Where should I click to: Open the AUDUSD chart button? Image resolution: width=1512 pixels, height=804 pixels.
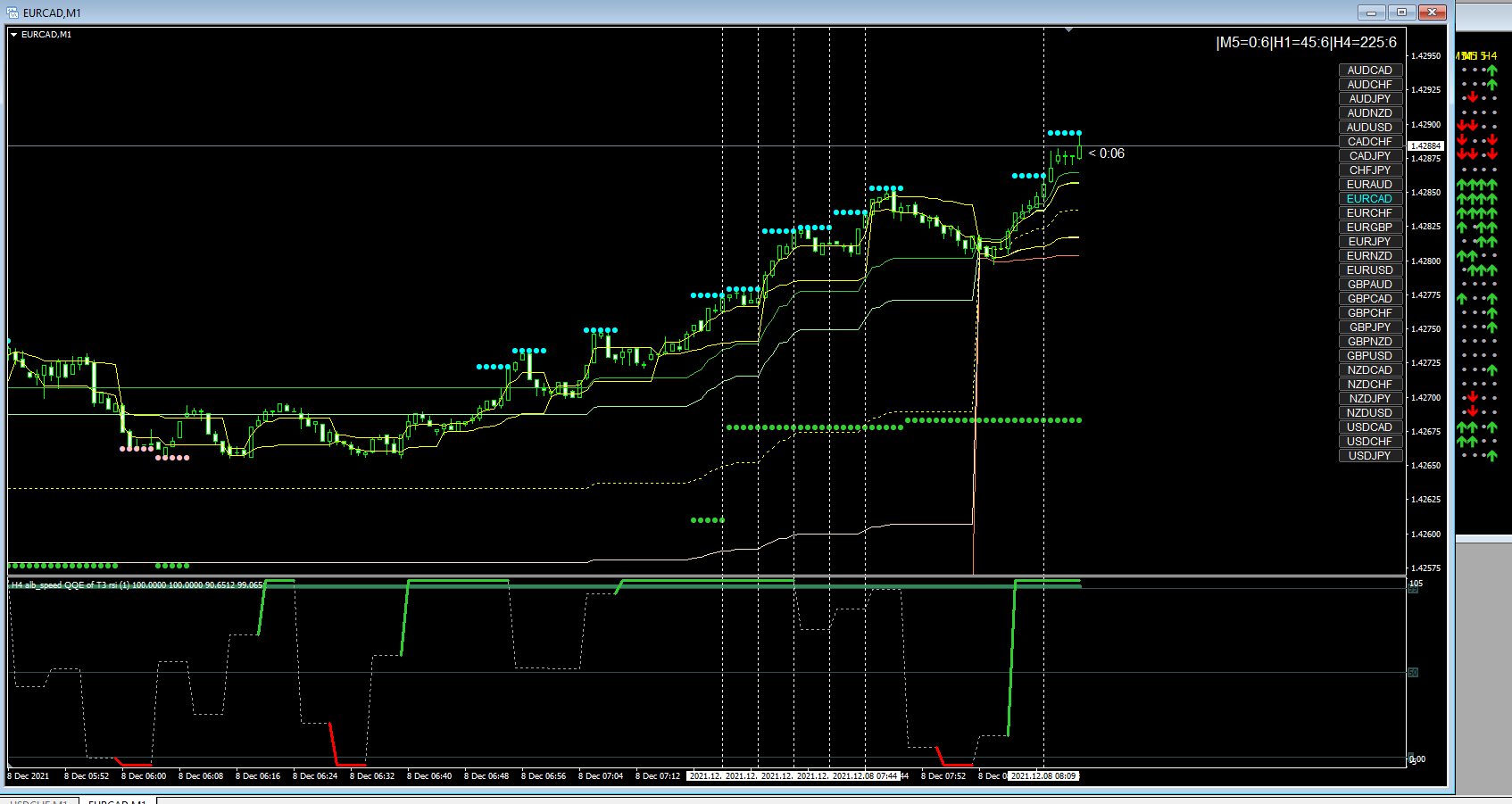[x=1370, y=128]
